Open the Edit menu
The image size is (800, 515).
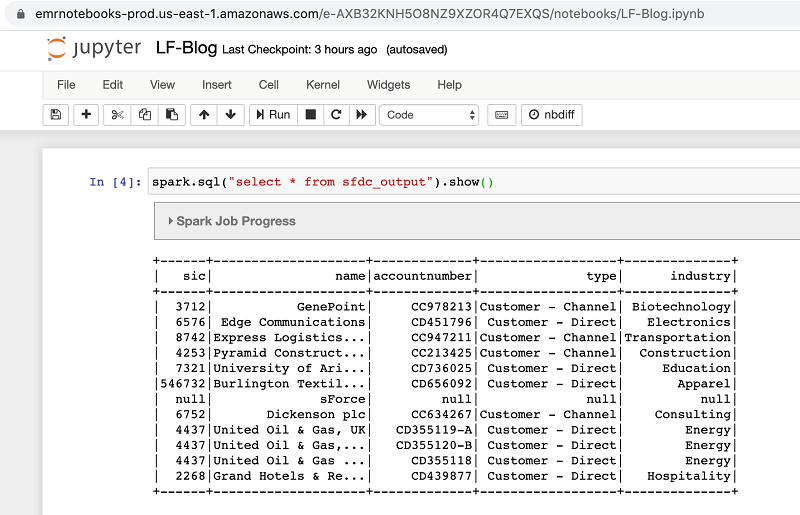[113, 85]
